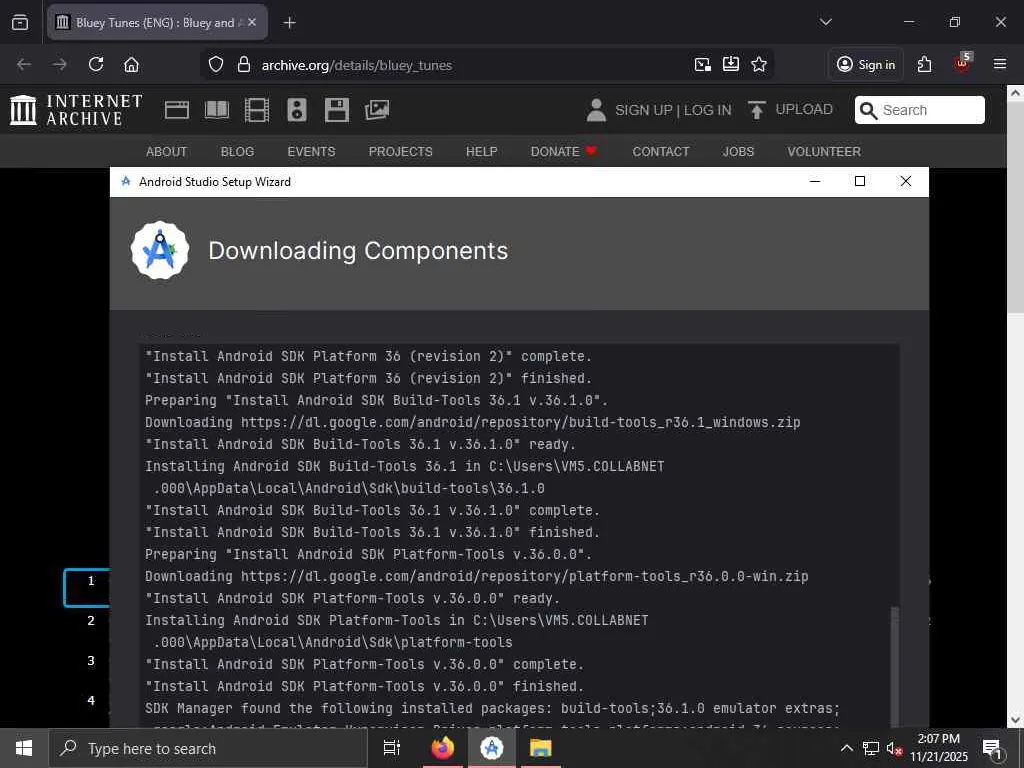Show site security padlock info
1024x768 pixels.
(244, 65)
